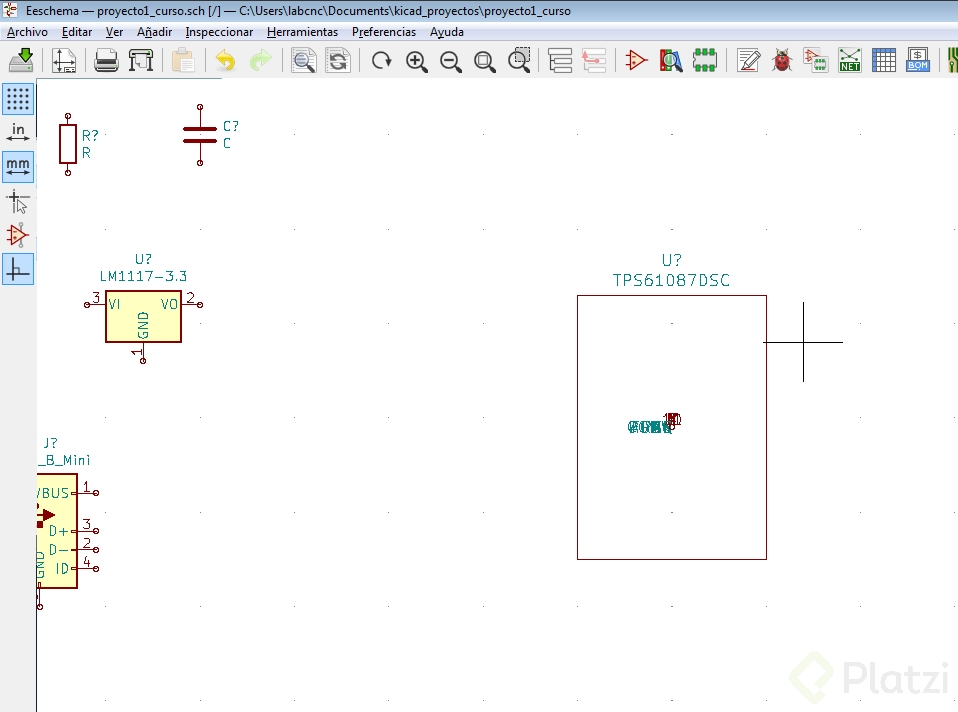Toggle grid visibility in left toolbar
This screenshot has height=712, width=958.
click(18, 98)
